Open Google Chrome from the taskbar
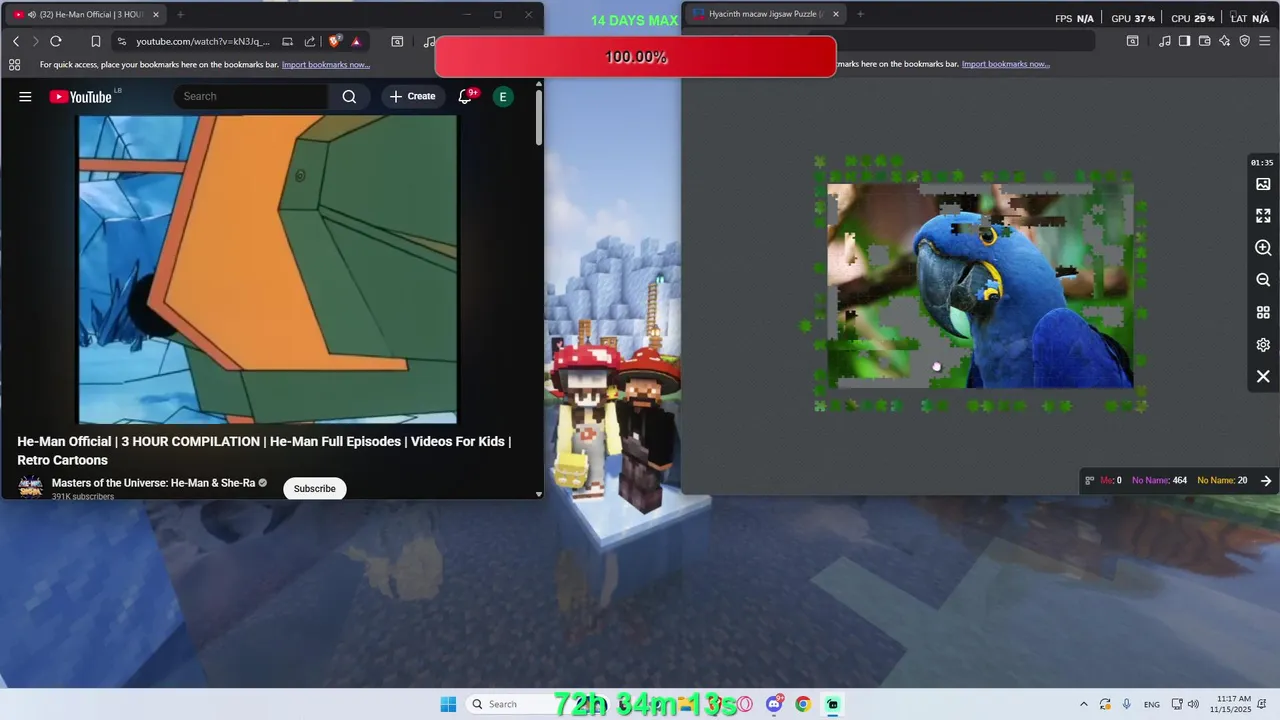 coord(803,704)
